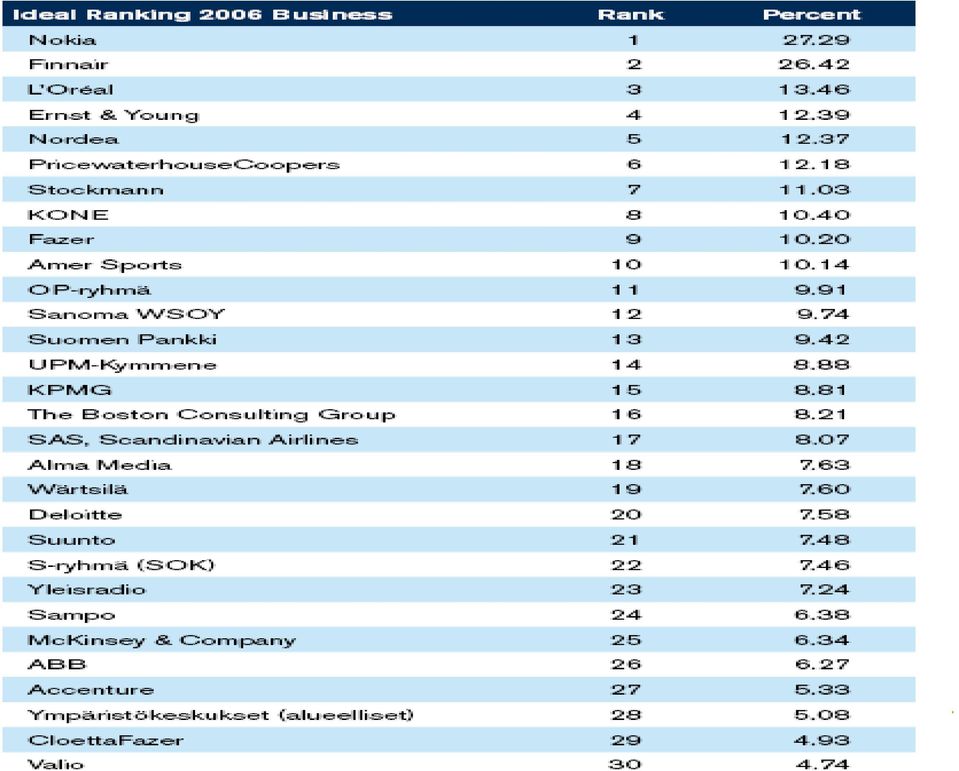Select Valio in the ranking
The image size is (959, 771).
pyautogui.click(x=56, y=764)
